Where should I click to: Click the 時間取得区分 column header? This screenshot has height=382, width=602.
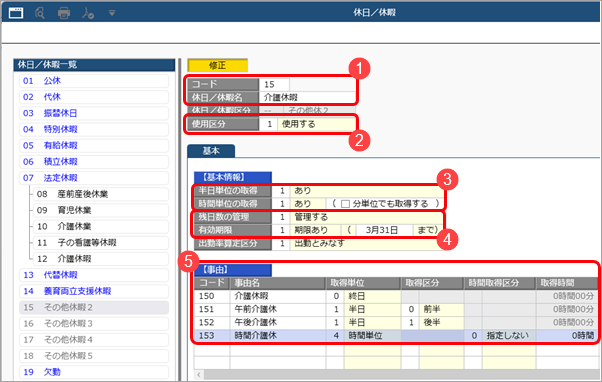tap(499, 283)
